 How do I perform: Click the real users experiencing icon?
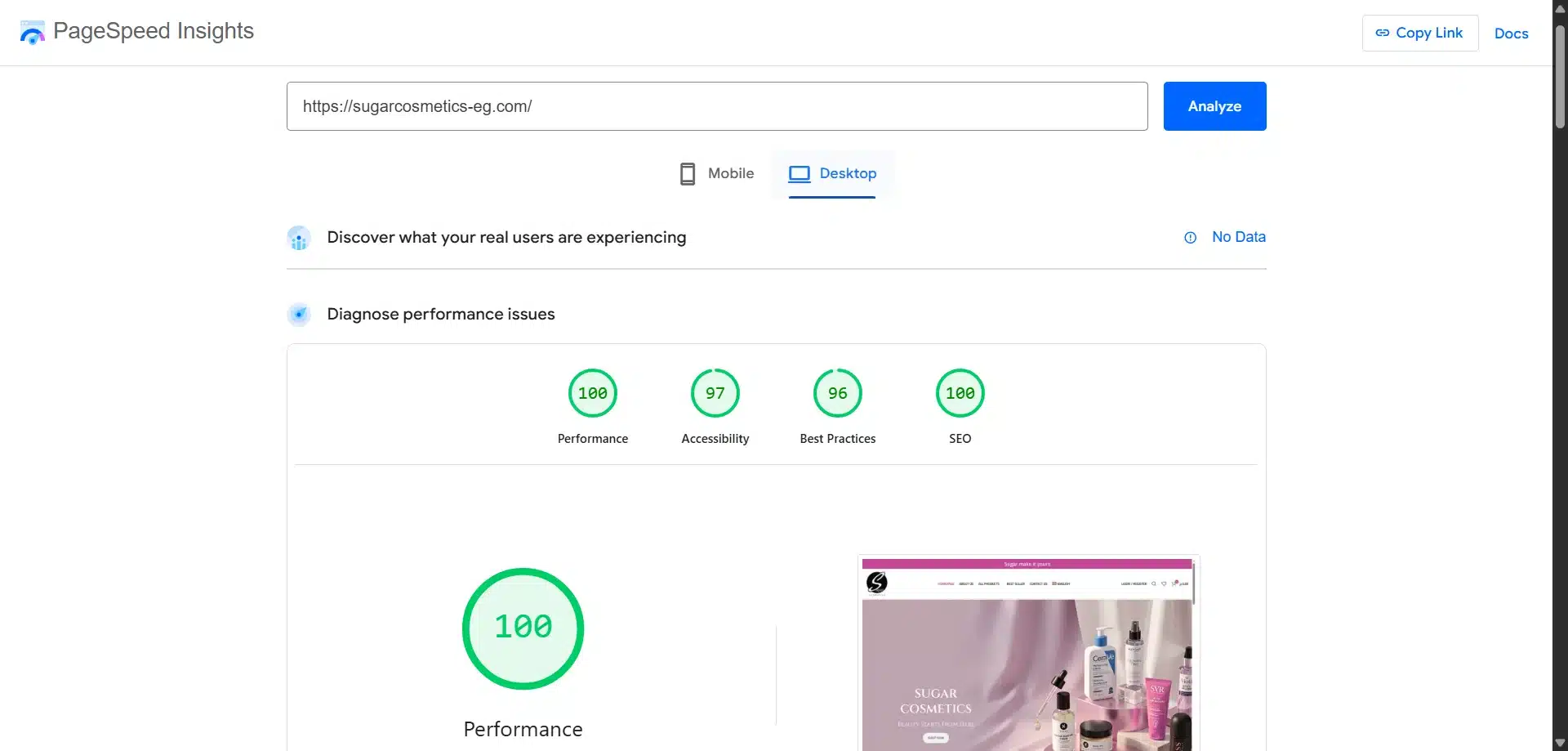click(x=299, y=237)
